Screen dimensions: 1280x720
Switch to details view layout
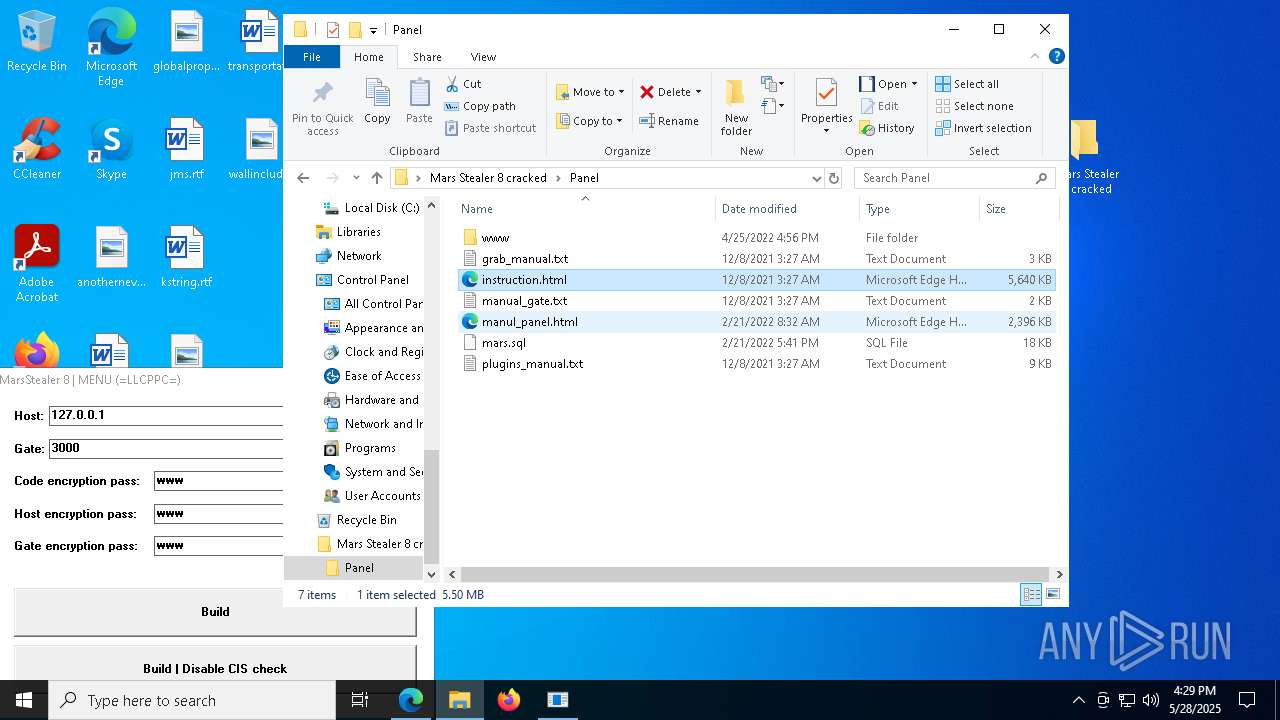click(1031, 595)
